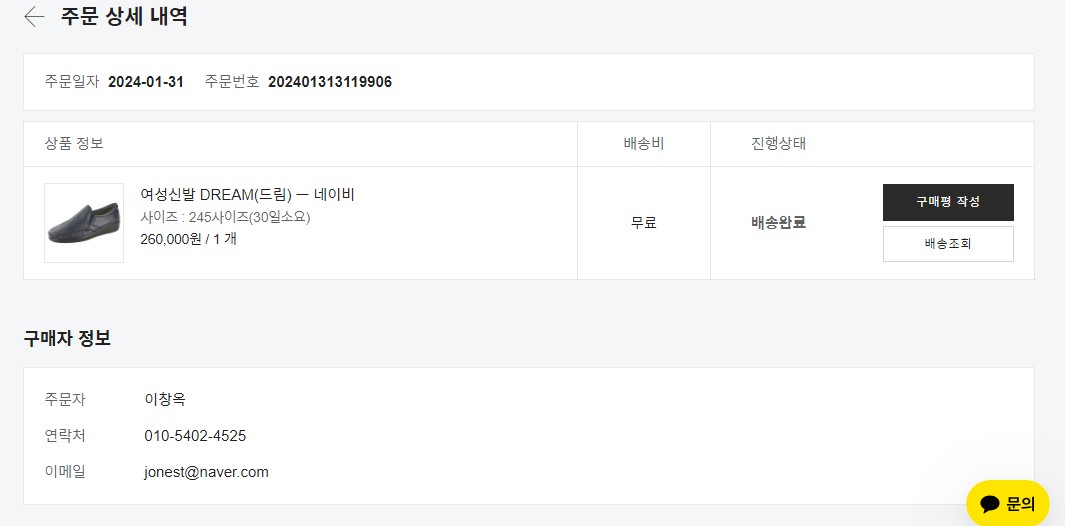
Task: Click the 배송완료 status text
Action: pos(778,223)
